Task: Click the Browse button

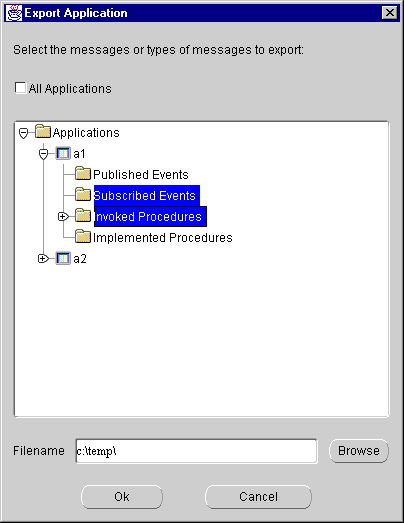Action: coord(359,451)
